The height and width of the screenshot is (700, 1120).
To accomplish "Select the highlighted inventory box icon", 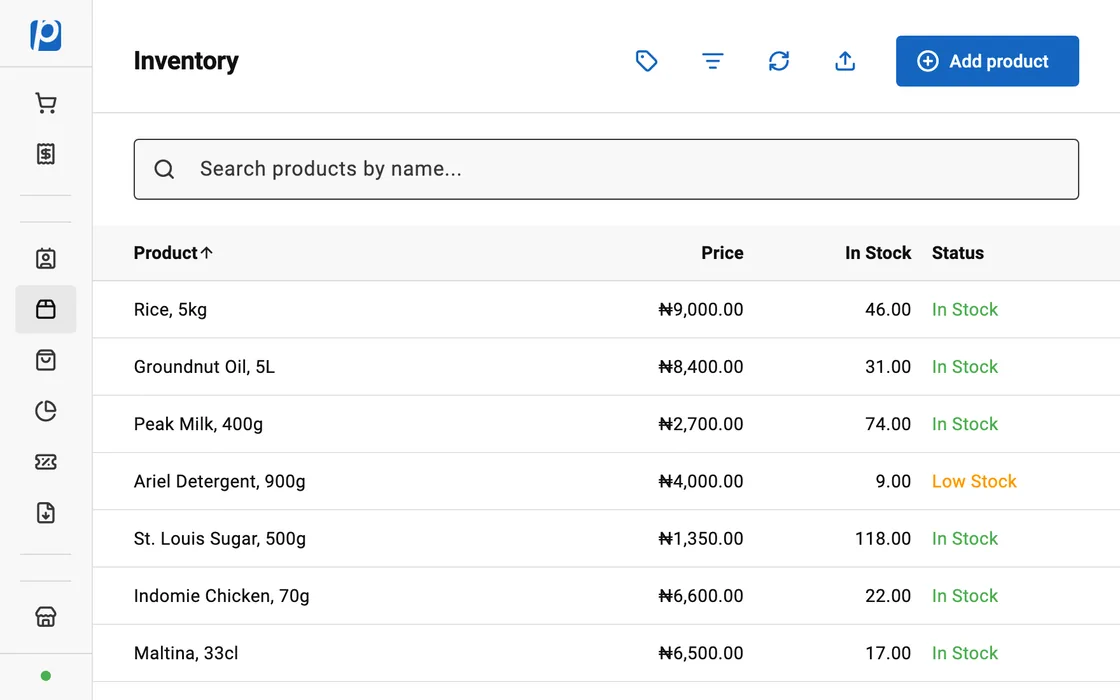I will pyautogui.click(x=46, y=309).
